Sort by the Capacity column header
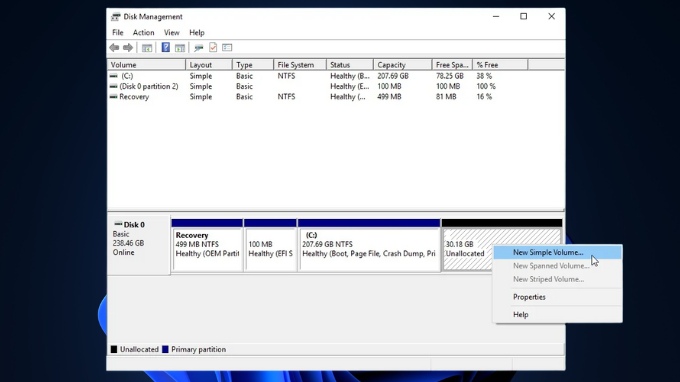The height and width of the screenshot is (382, 680). coord(403,65)
